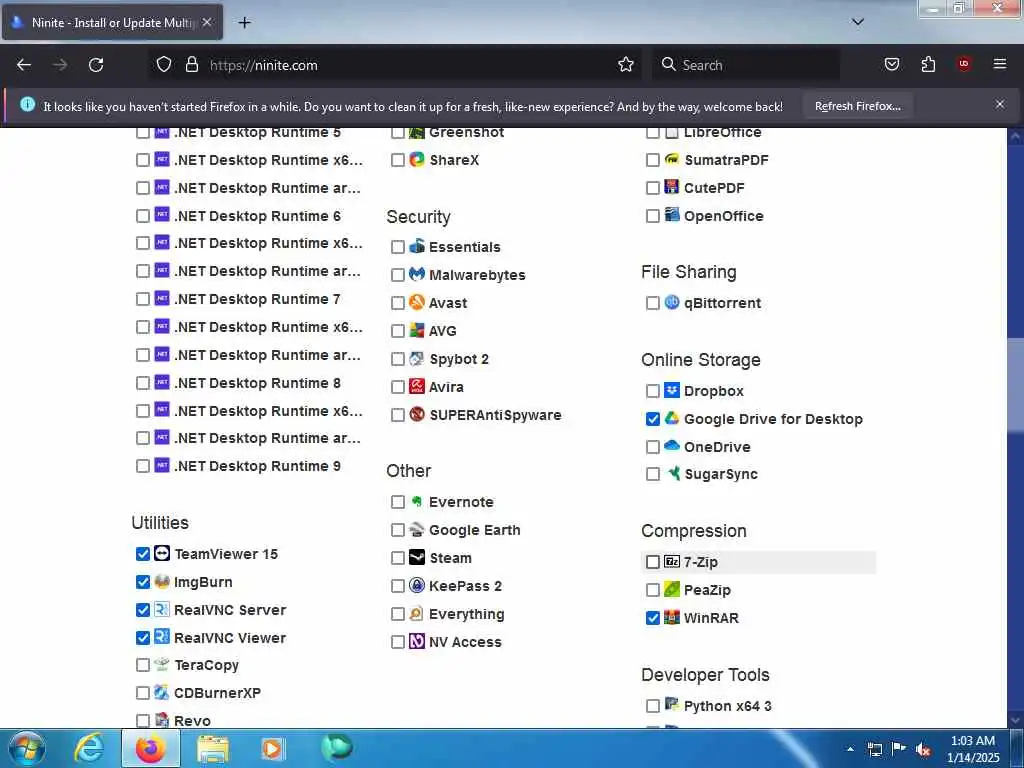The image size is (1024, 768).
Task: Click the Avira red icon
Action: click(x=417, y=387)
